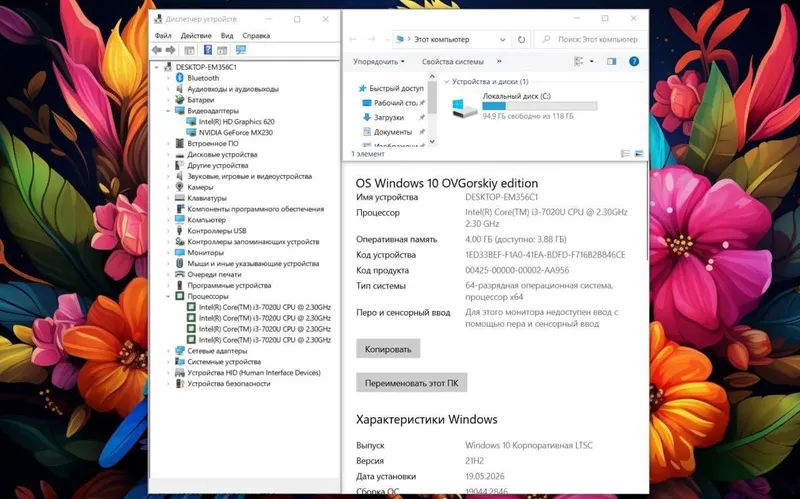The image size is (800, 499).
Task: Open Быстрый доступ in navigation pane
Action: [x=391, y=88]
